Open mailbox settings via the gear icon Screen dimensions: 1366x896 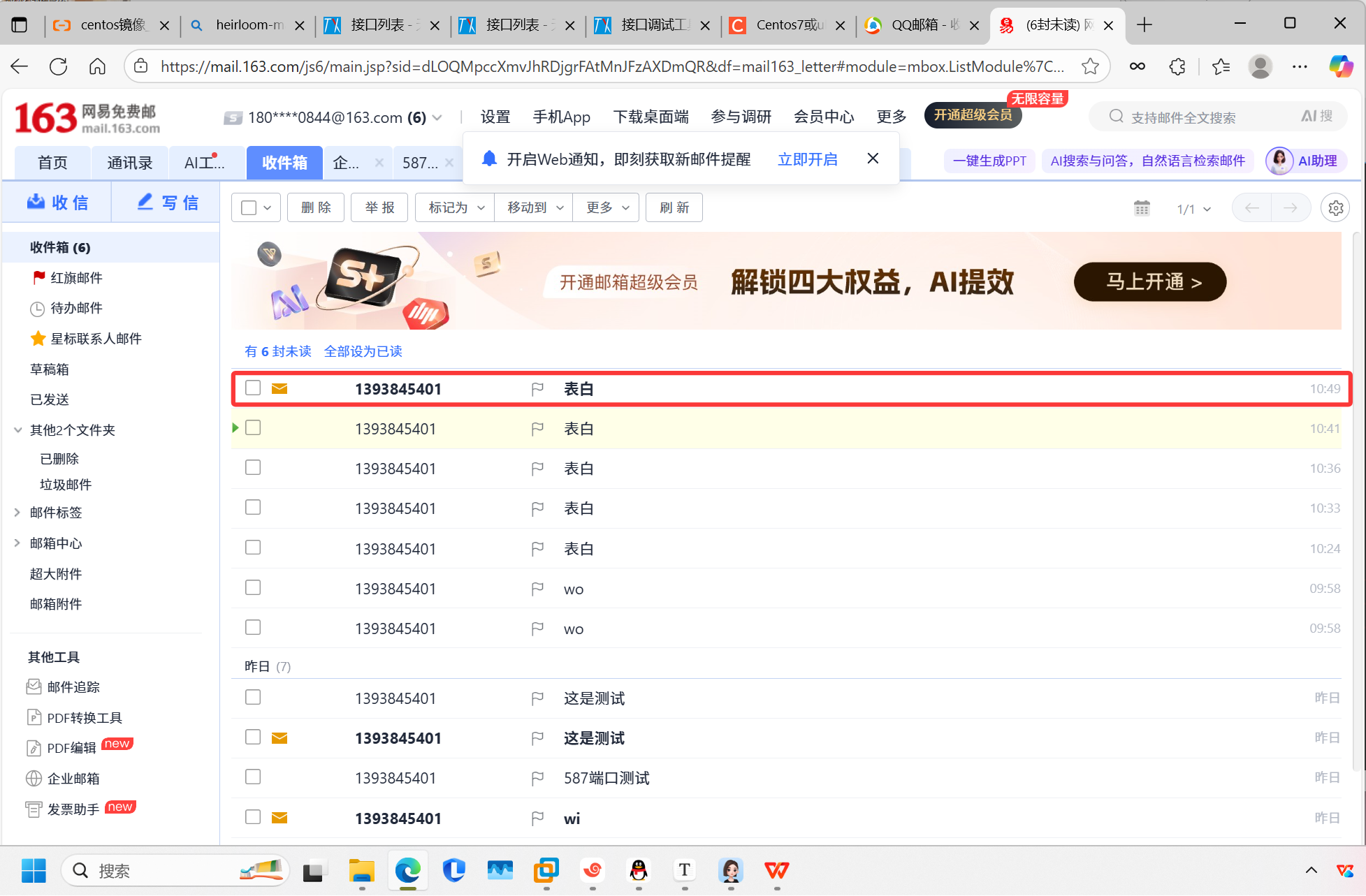tap(1335, 208)
